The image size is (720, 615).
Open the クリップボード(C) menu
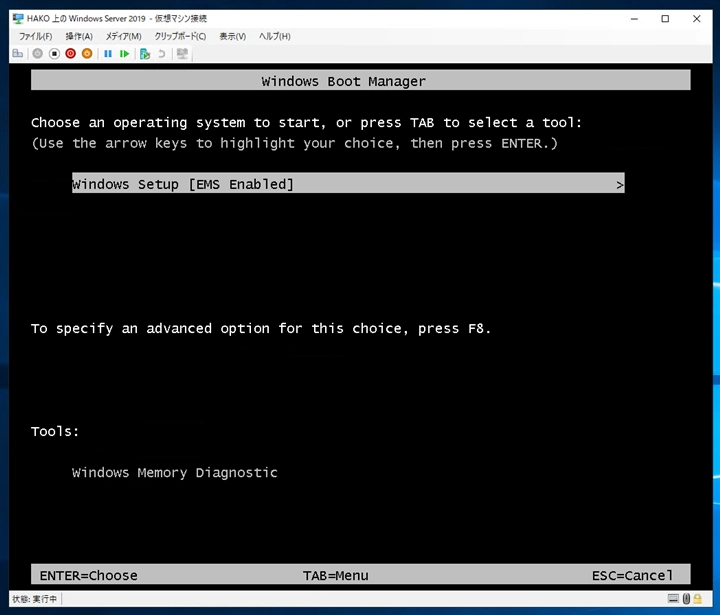click(x=180, y=36)
